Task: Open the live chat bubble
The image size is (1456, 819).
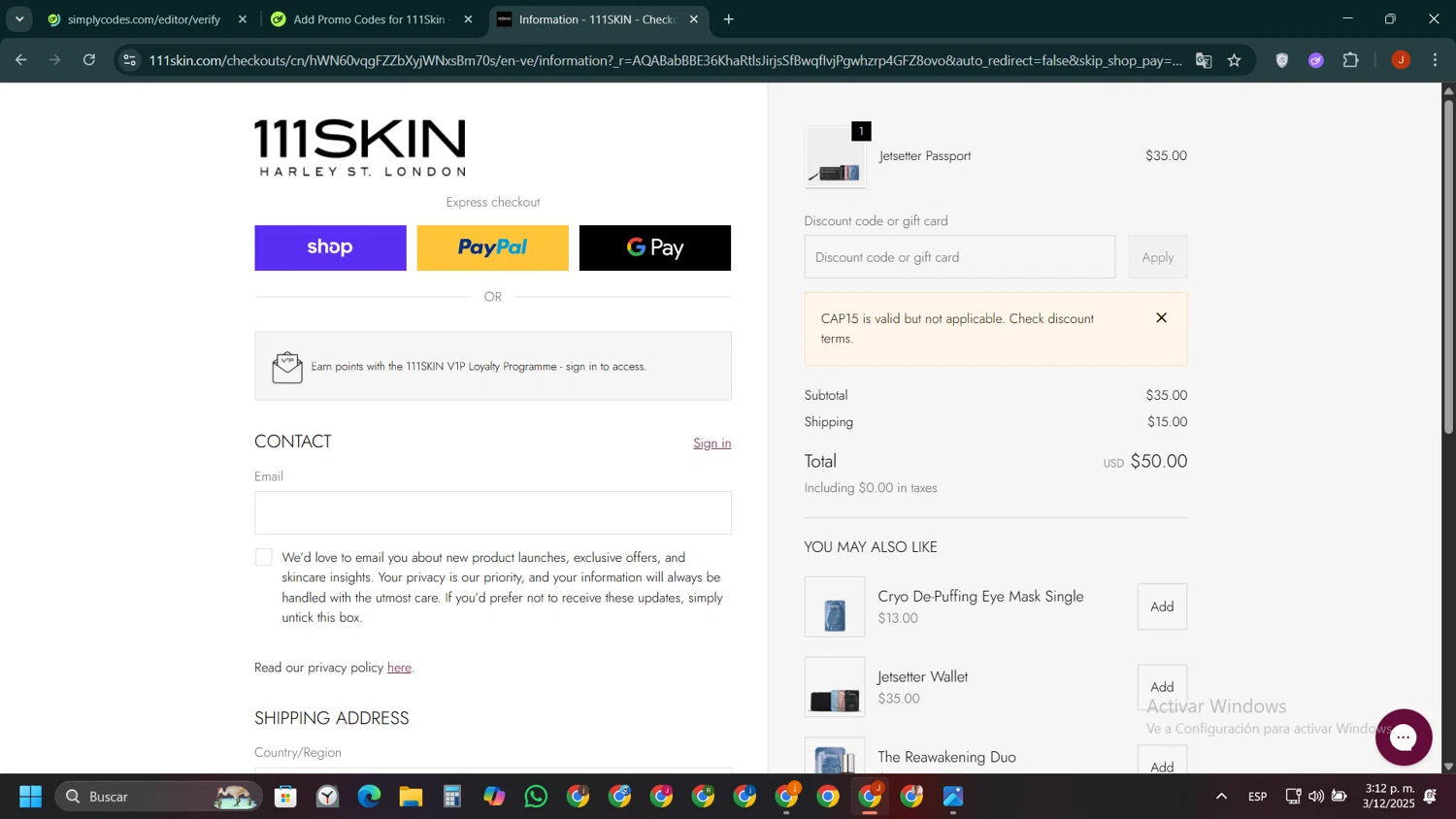Action: pos(1404,737)
